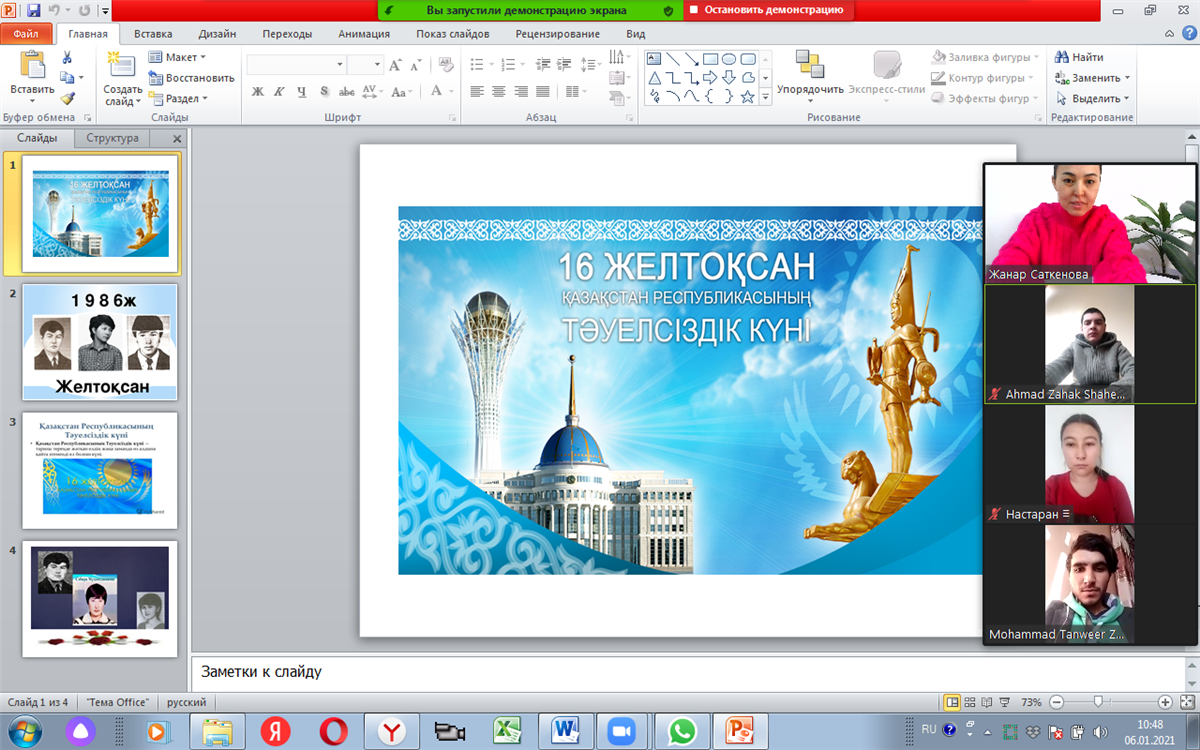Viewport: 1200px width, 750px height.
Task: Toggle Italic (К) formatting
Action: (x=279, y=92)
